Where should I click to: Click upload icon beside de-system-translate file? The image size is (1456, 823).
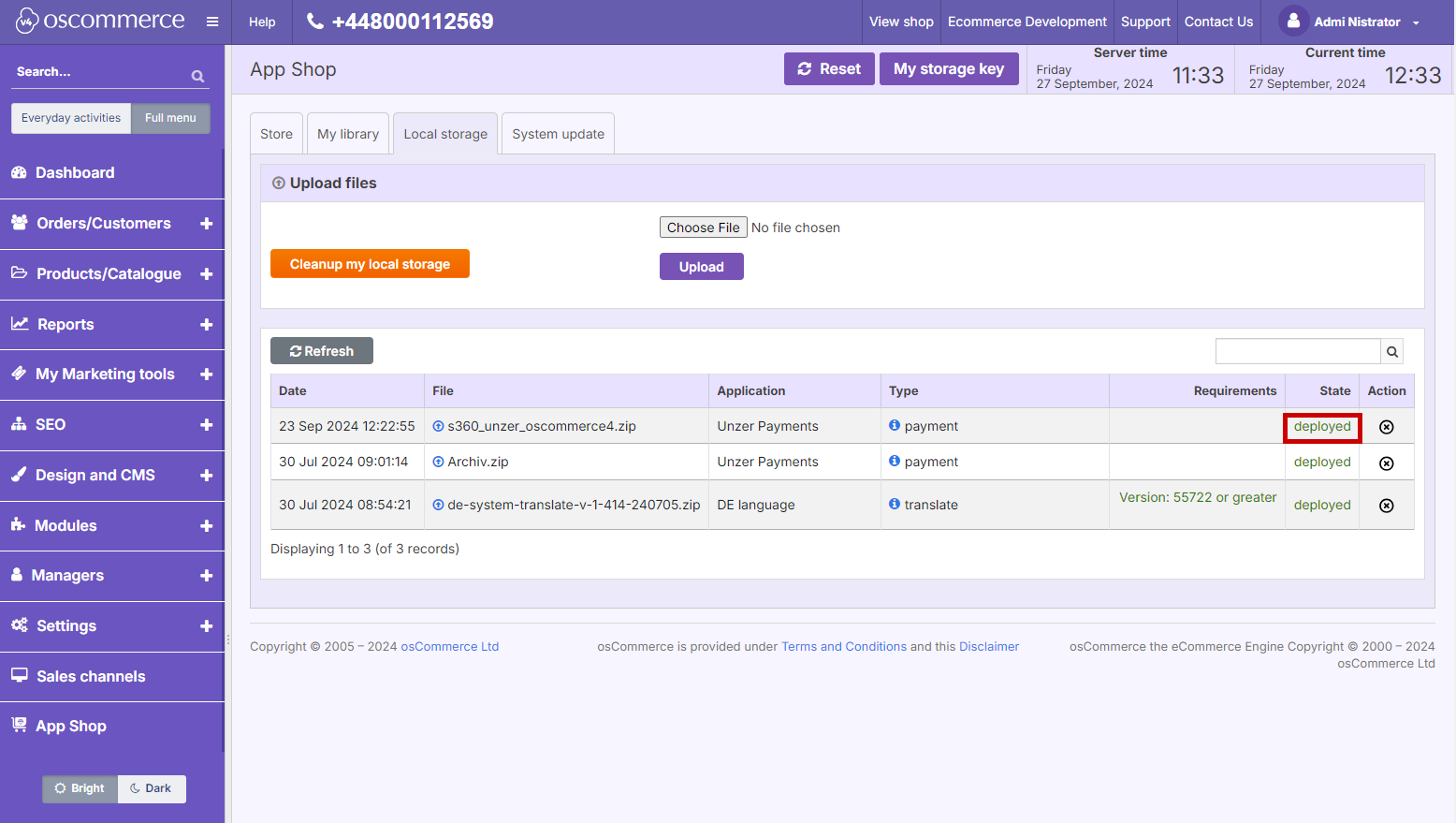[x=438, y=505]
